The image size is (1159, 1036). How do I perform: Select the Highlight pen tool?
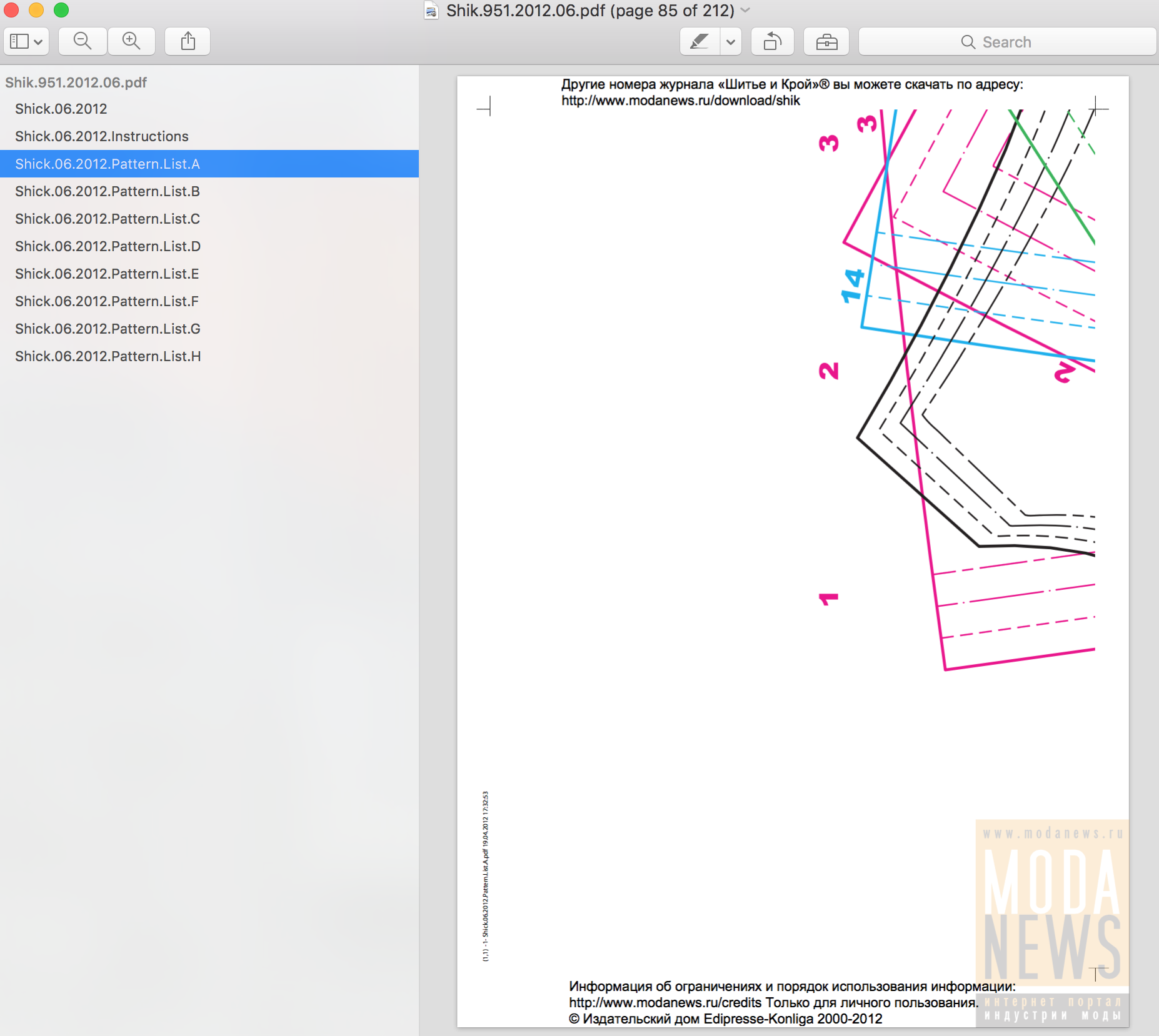(700, 42)
